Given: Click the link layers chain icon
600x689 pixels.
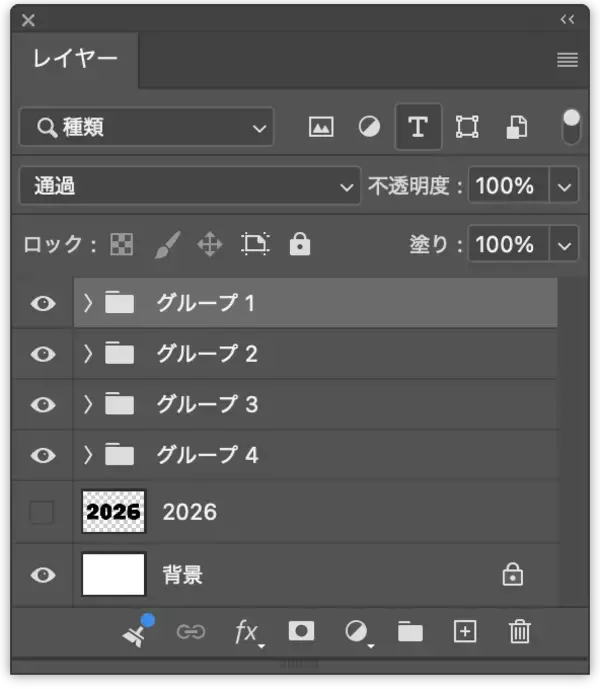Looking at the screenshot, I should [191, 632].
